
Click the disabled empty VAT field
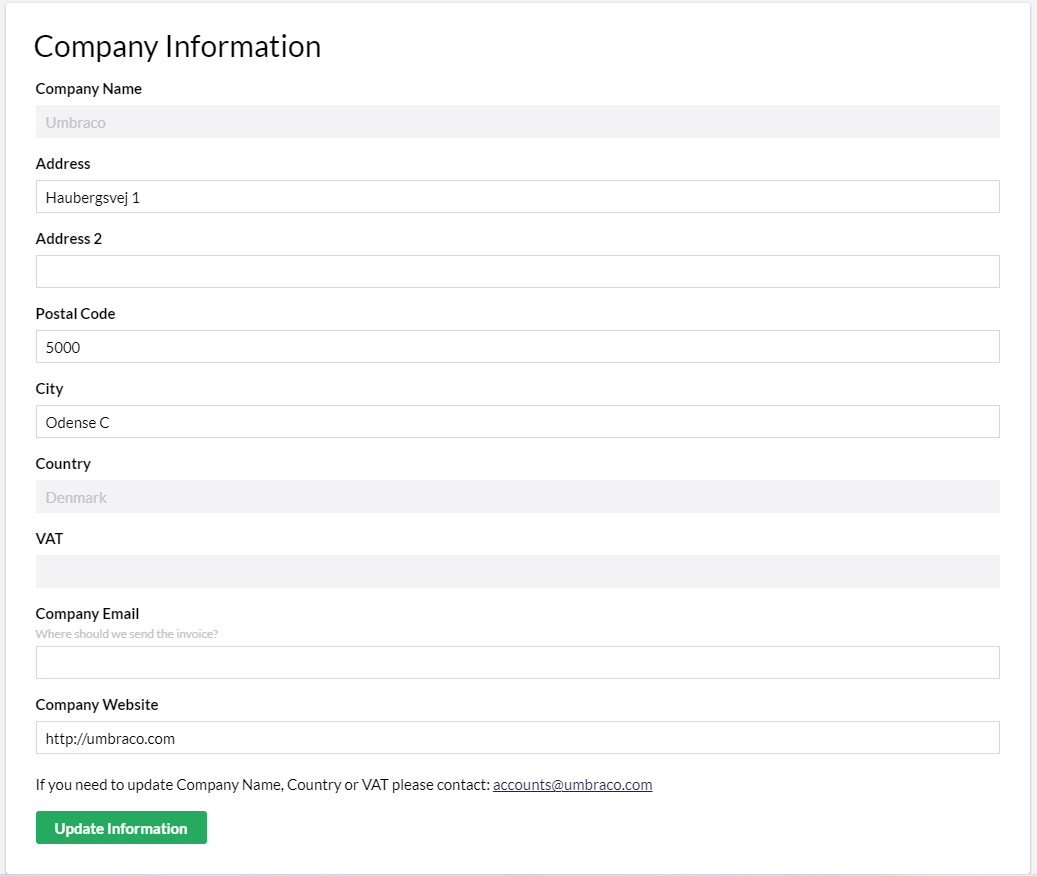pyautogui.click(x=517, y=572)
